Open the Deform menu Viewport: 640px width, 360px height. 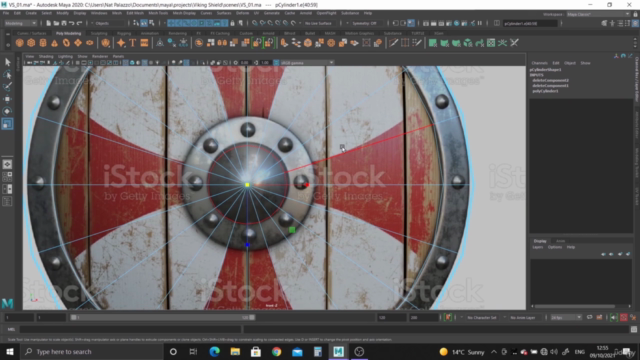pos(242,13)
